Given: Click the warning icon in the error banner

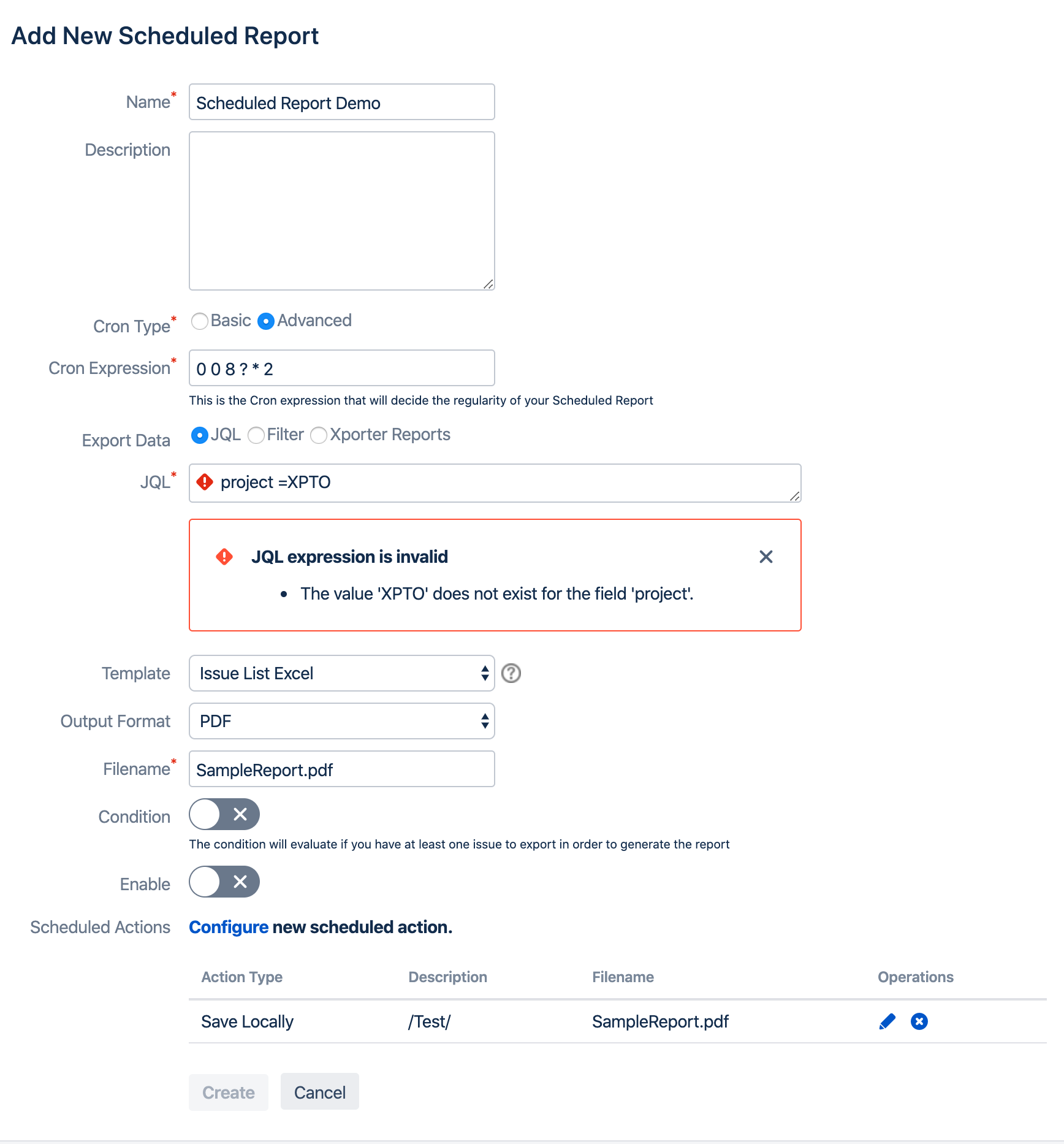Looking at the screenshot, I should pyautogui.click(x=224, y=557).
